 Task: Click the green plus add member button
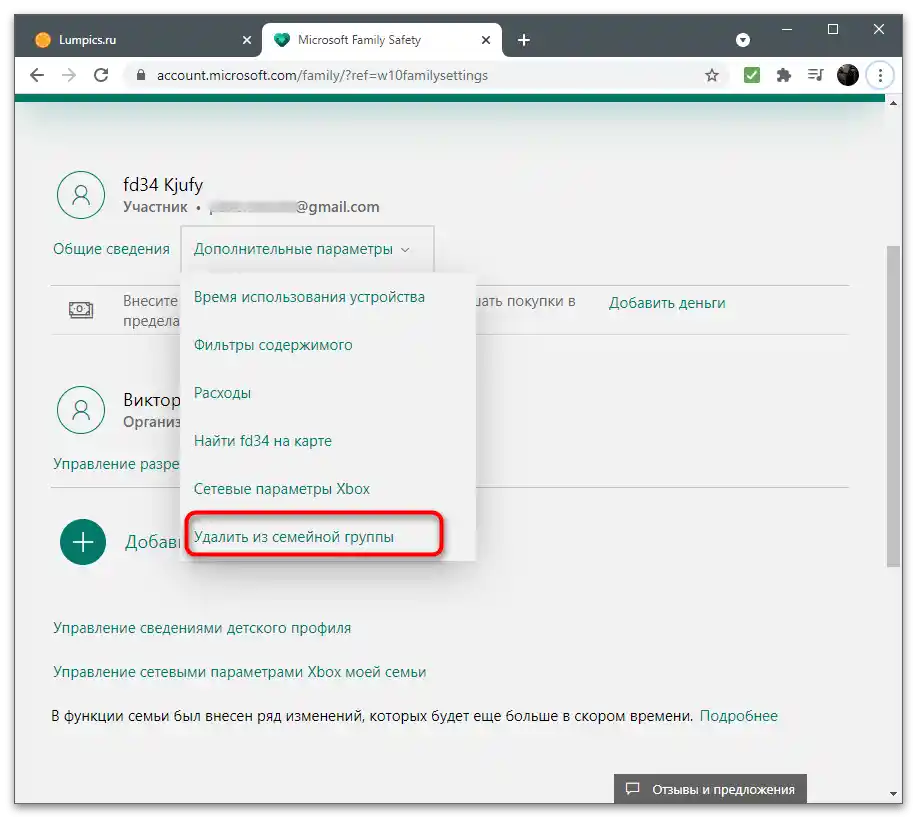pyautogui.click(x=83, y=542)
